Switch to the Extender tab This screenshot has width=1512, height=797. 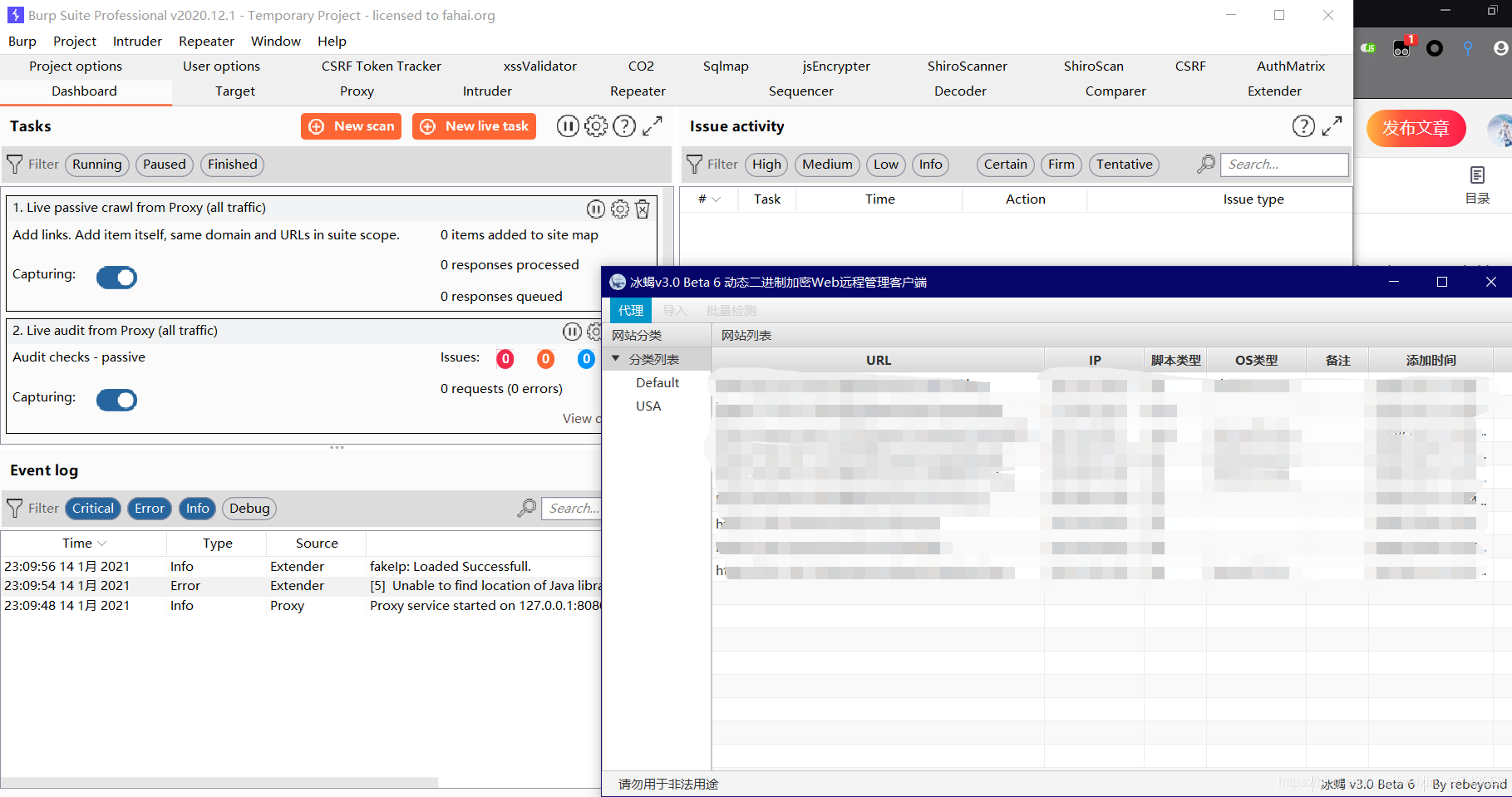point(1274,91)
